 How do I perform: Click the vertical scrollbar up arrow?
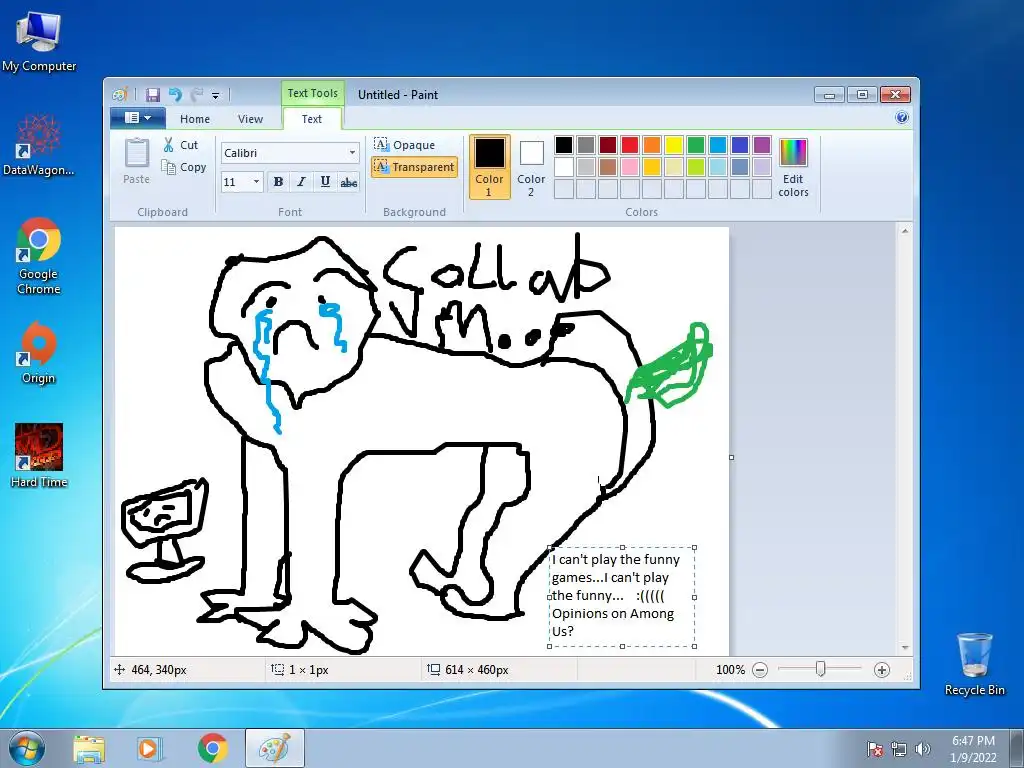(x=905, y=231)
